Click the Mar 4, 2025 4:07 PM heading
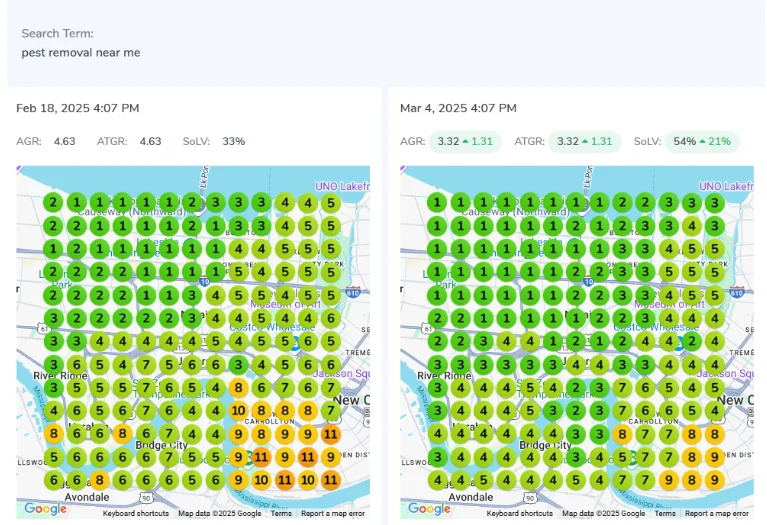This screenshot has width=767, height=525. [458, 108]
